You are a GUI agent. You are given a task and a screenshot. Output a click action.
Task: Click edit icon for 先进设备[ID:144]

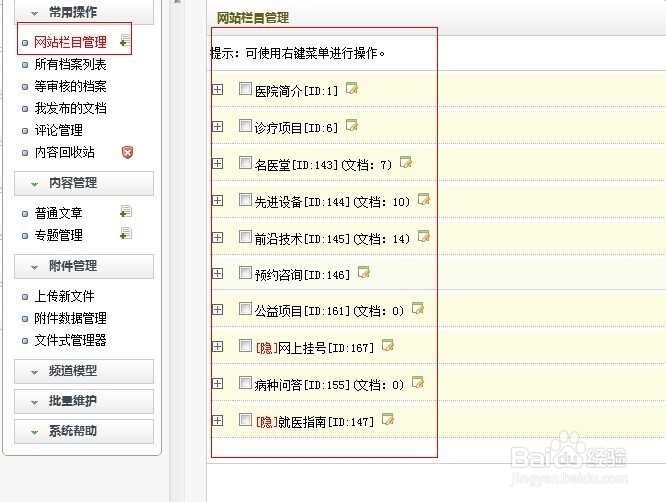tap(423, 199)
